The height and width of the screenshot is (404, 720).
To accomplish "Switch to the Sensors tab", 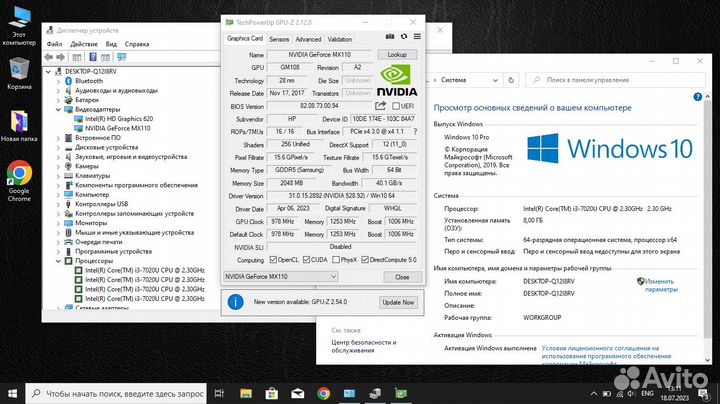I will coord(279,39).
